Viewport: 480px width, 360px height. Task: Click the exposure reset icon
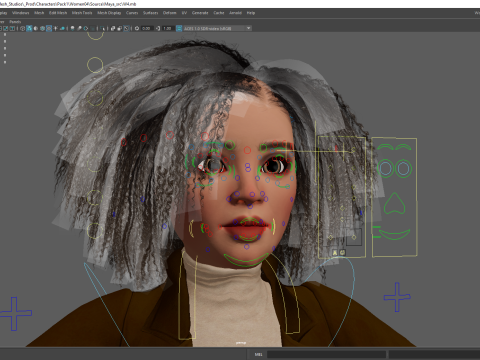(137, 28)
